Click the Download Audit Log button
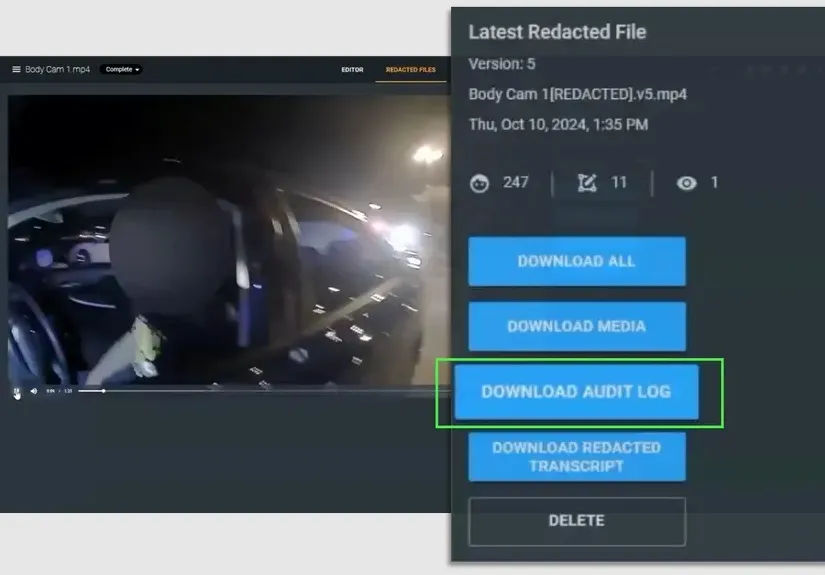Screen dimensions: 825x575 click(576, 392)
